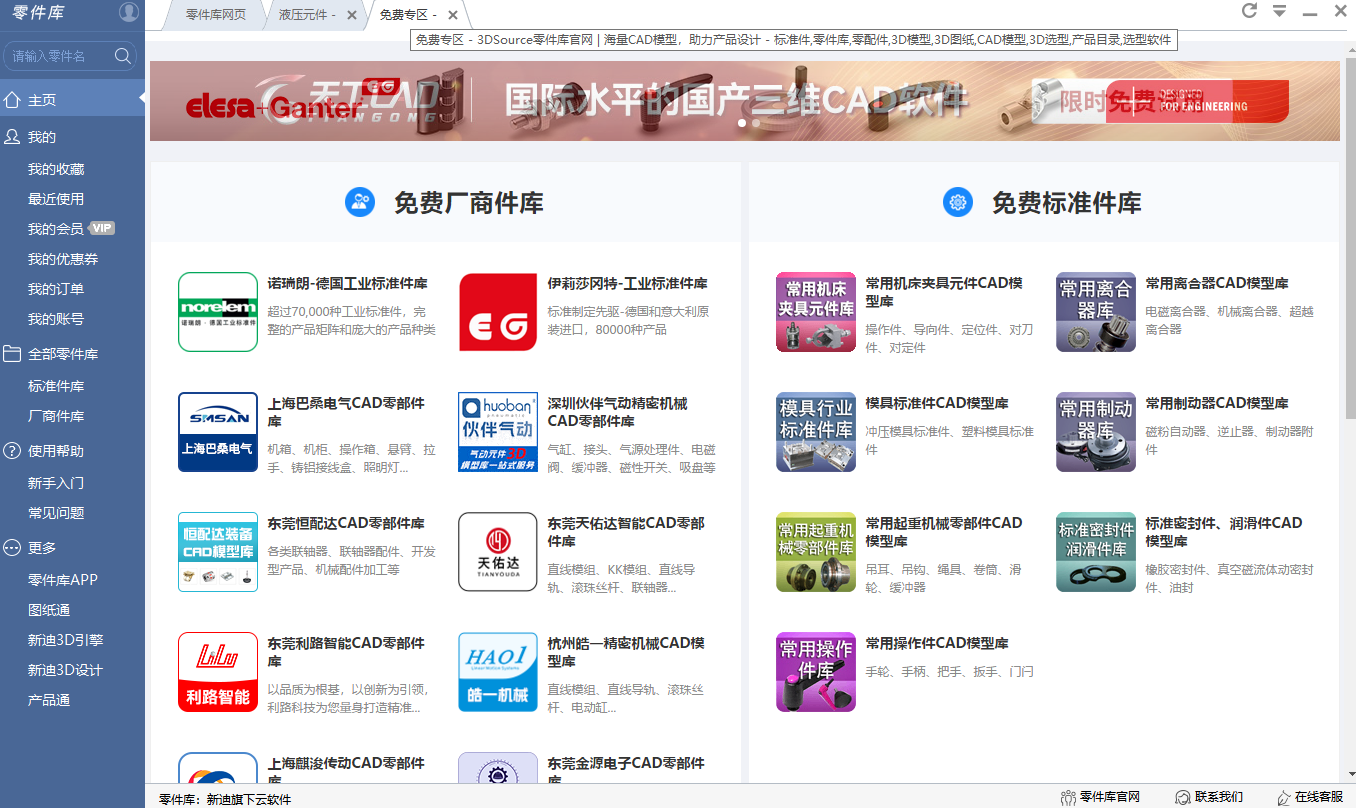The image size is (1356, 808).
Task: Click the vertical scrollbar on the right edge
Action: (x=1350, y=240)
